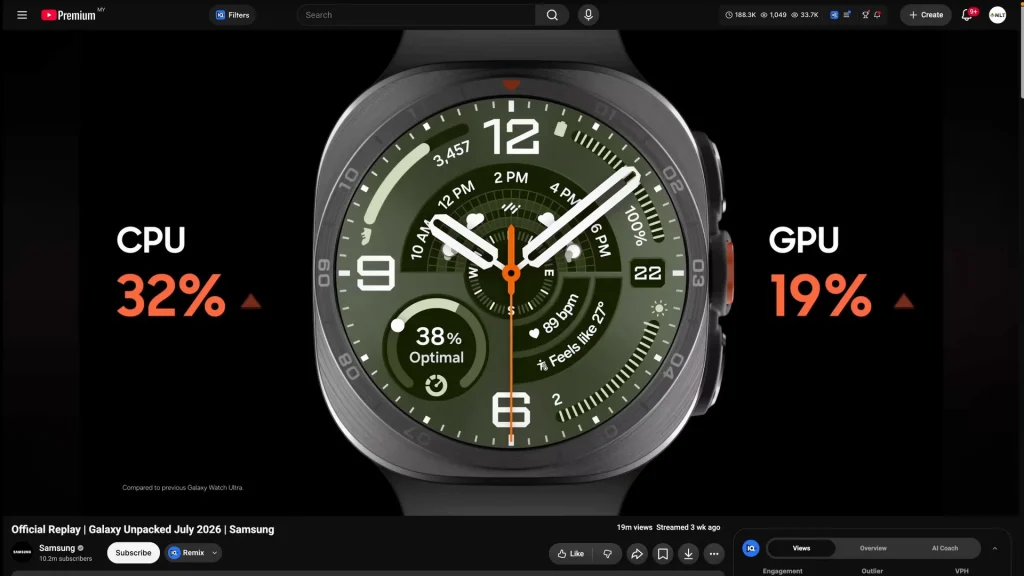Click the 19m views text

tap(634, 527)
